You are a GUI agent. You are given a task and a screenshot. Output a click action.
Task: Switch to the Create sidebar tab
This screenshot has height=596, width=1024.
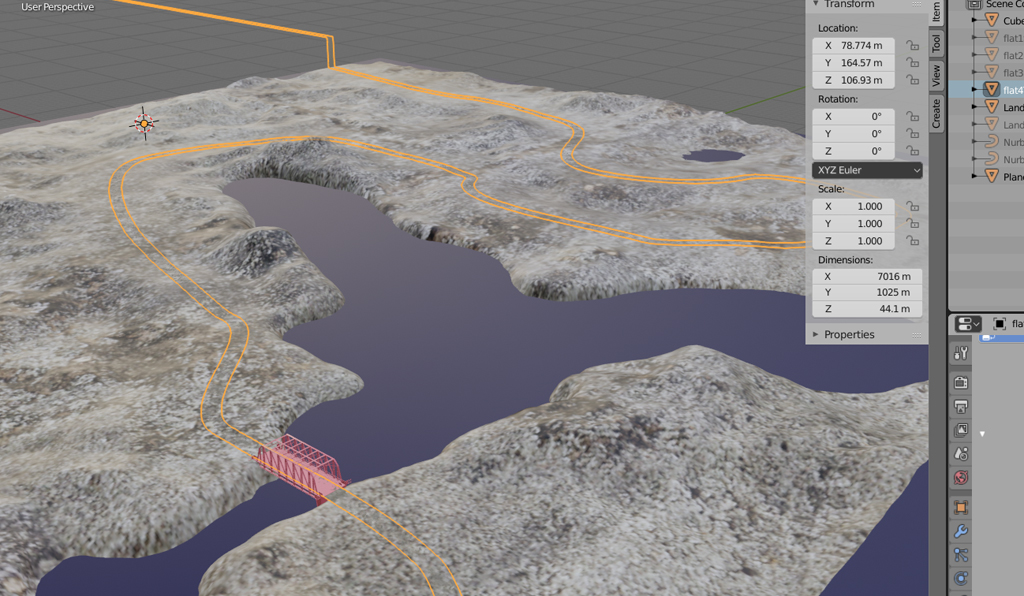click(937, 113)
